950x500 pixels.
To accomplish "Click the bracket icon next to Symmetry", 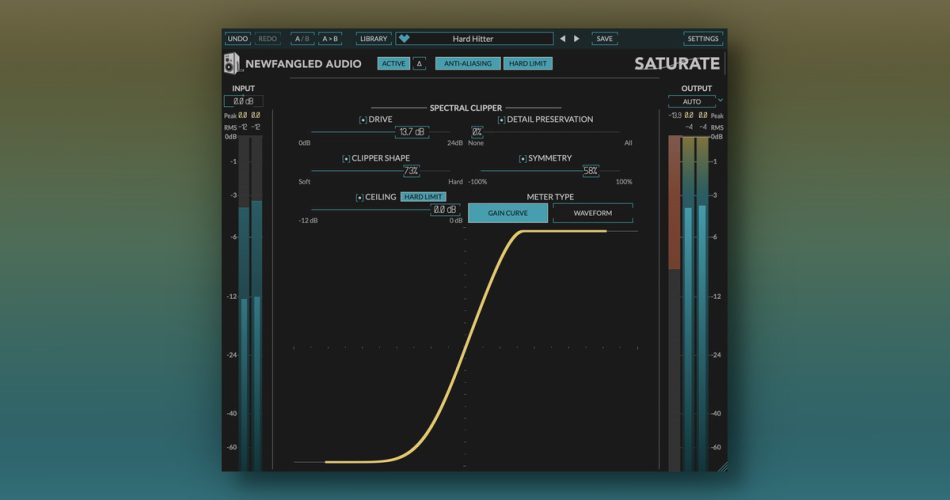I will (x=522, y=159).
